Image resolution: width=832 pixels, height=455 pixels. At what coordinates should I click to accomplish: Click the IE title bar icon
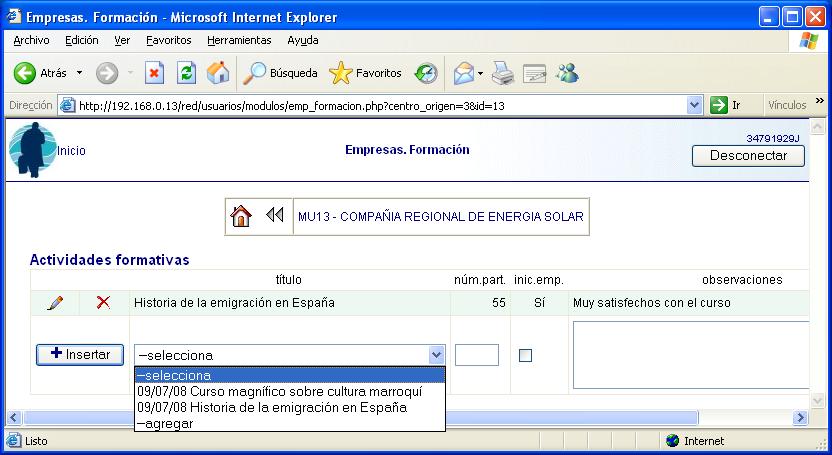point(14,16)
